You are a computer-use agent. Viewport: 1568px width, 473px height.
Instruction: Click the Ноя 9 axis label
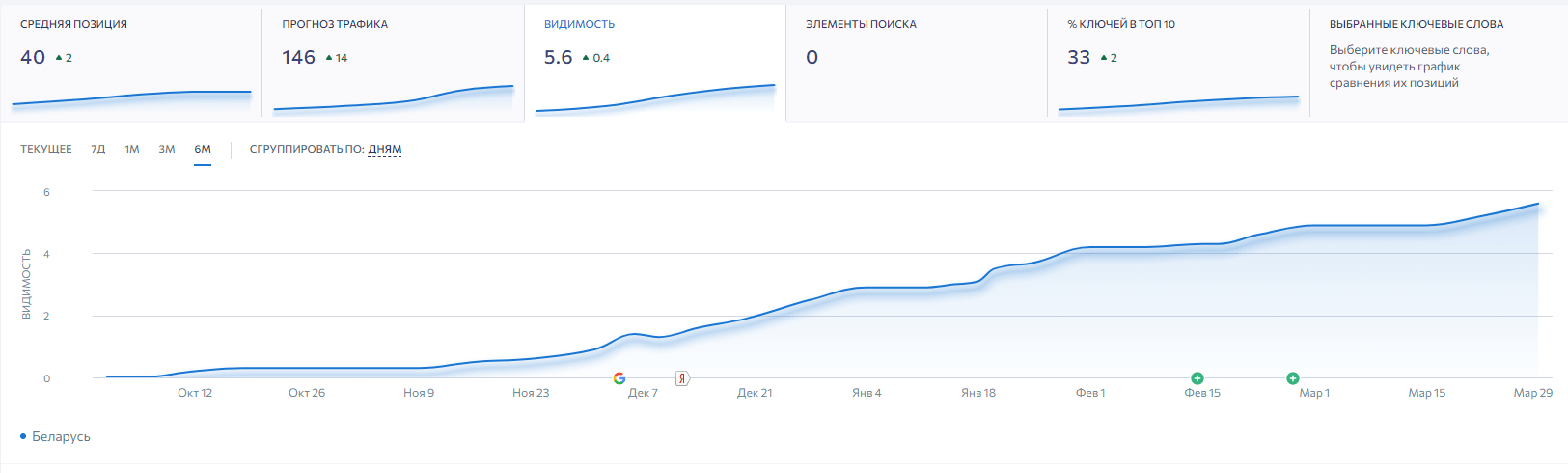coord(419,393)
